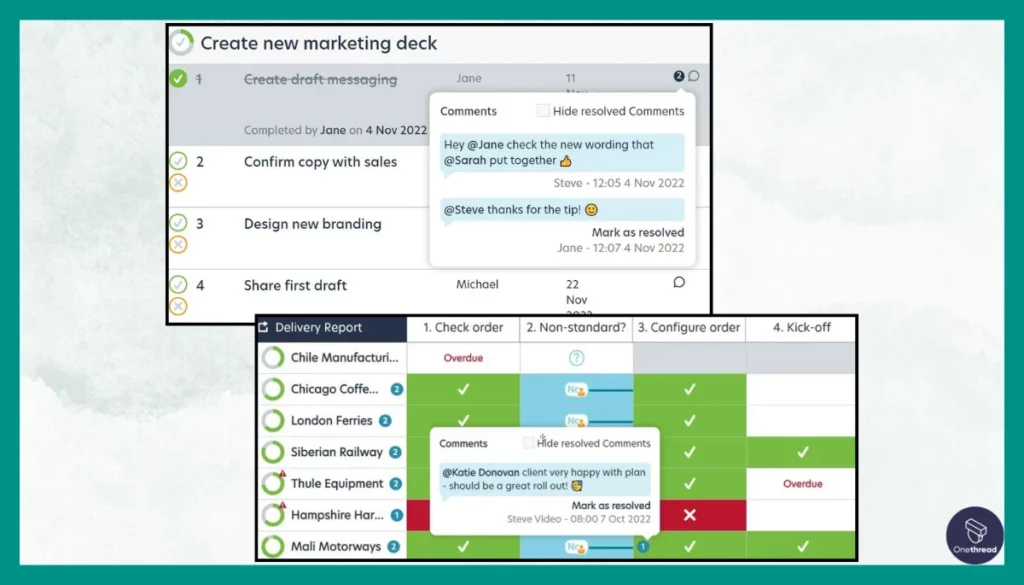Open the Hampshire Har... row
1024x585 pixels.
tap(337, 514)
